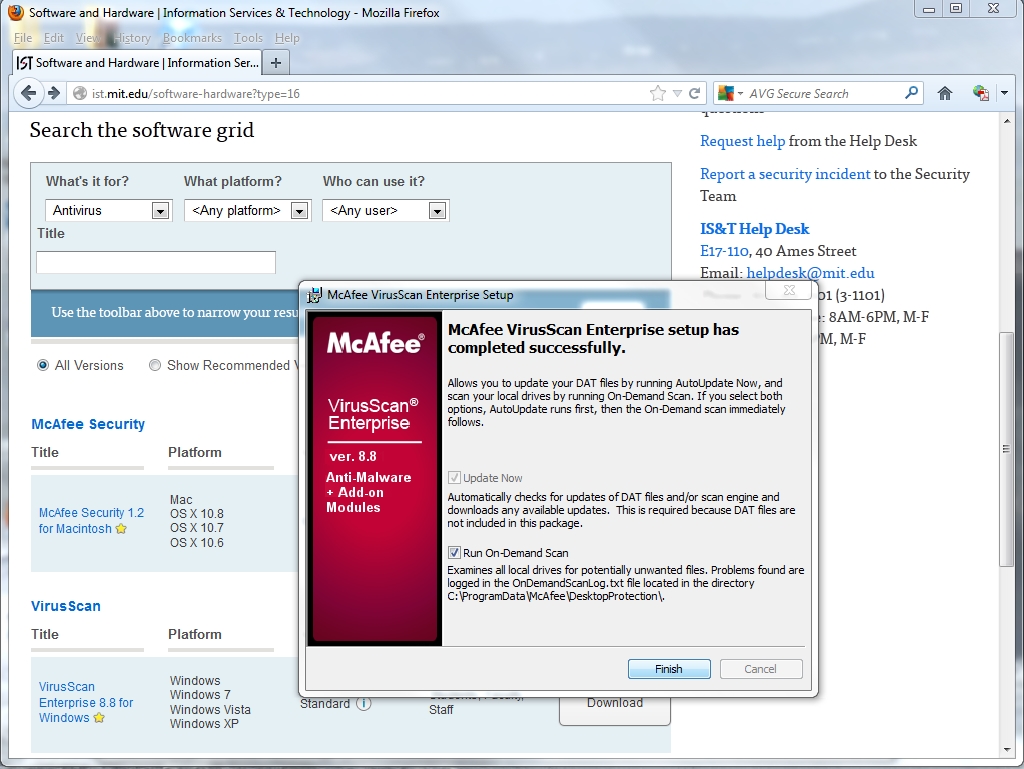Select the Show Recommended radio button
This screenshot has width=1024, height=769.
pos(155,365)
